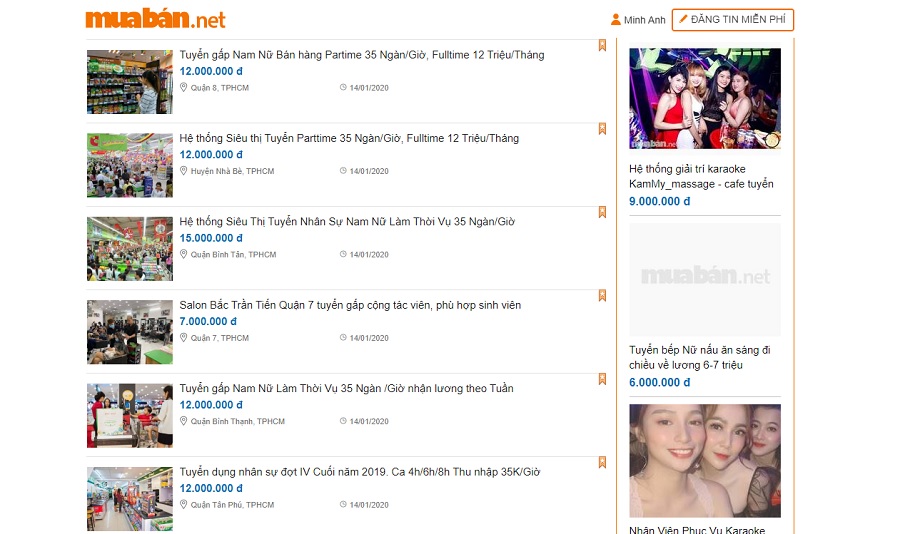Click the location pin for Huyện Nhà Bè
The image size is (900, 534).
pos(184,171)
